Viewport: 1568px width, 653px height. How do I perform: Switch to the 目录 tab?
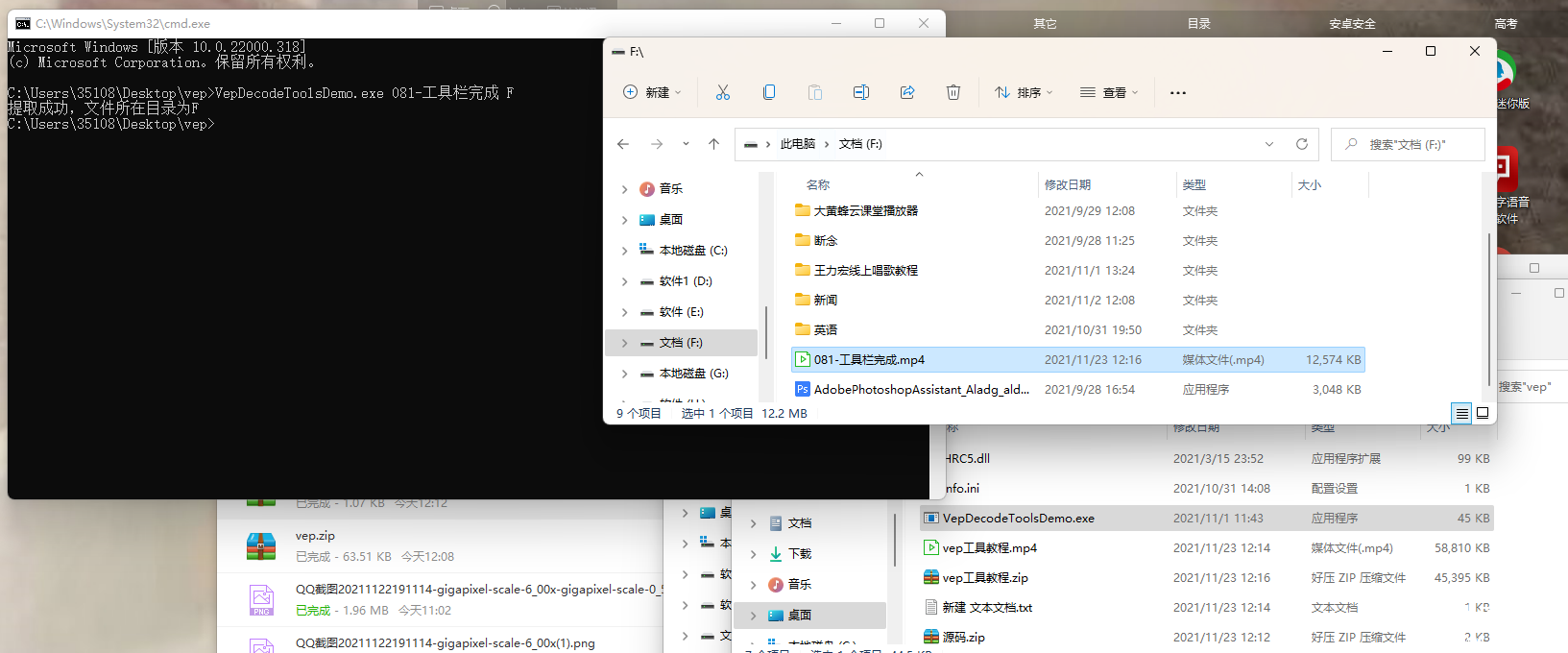1198,24
